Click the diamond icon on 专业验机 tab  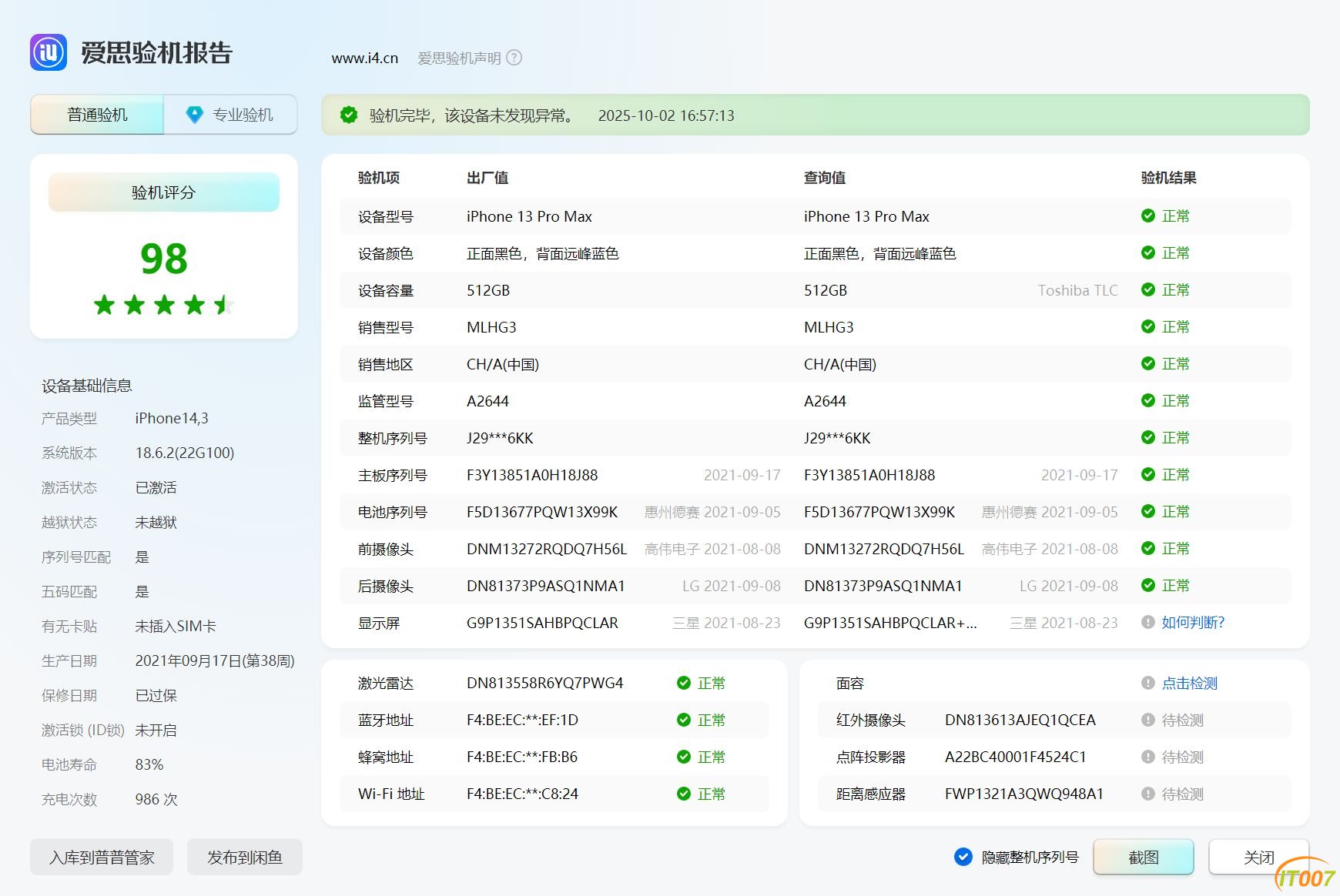point(195,115)
